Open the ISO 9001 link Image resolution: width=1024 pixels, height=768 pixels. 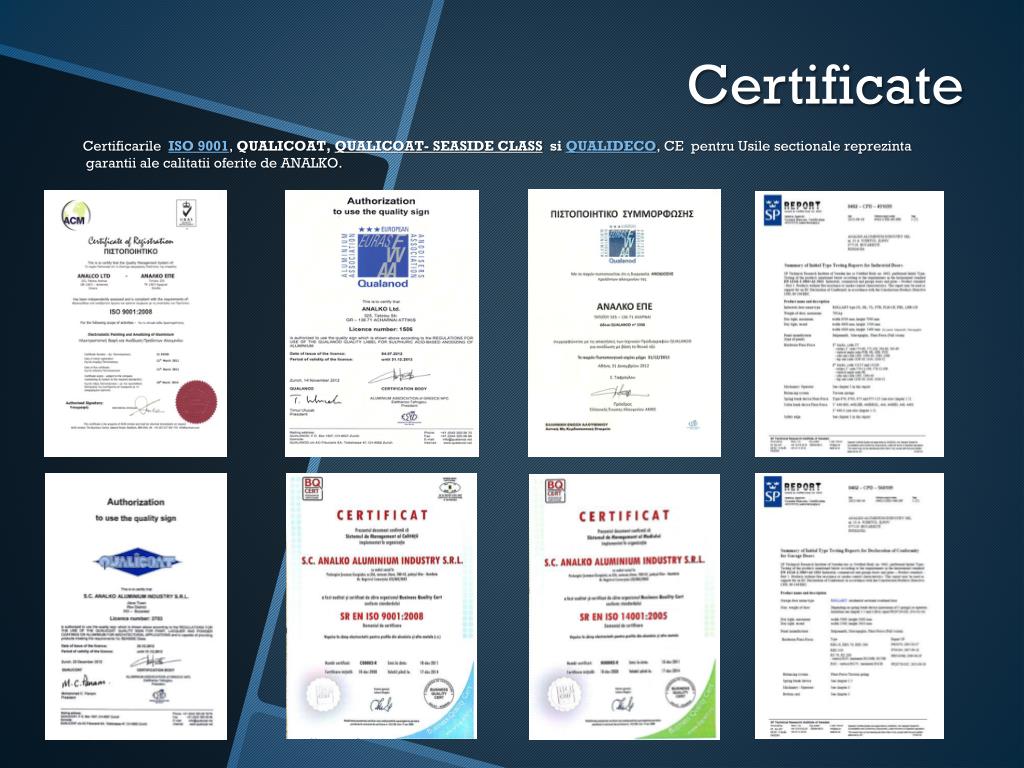click(x=198, y=146)
